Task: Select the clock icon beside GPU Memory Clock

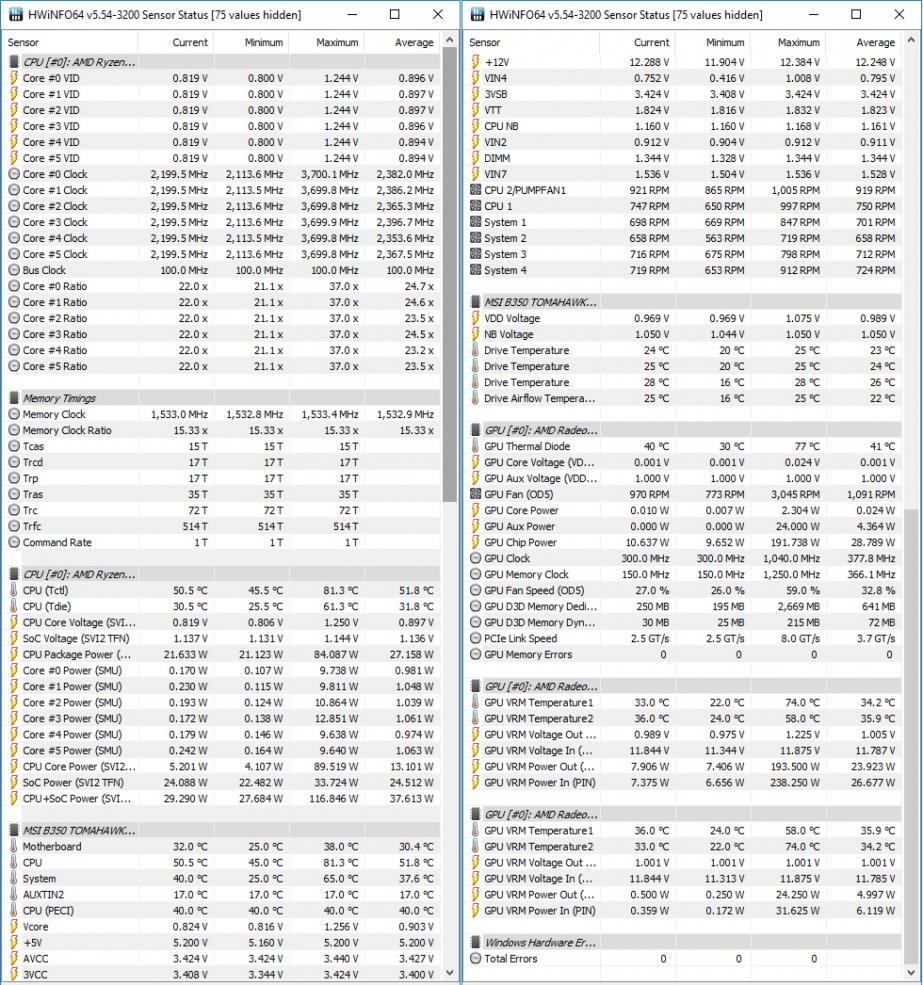Action: point(476,574)
